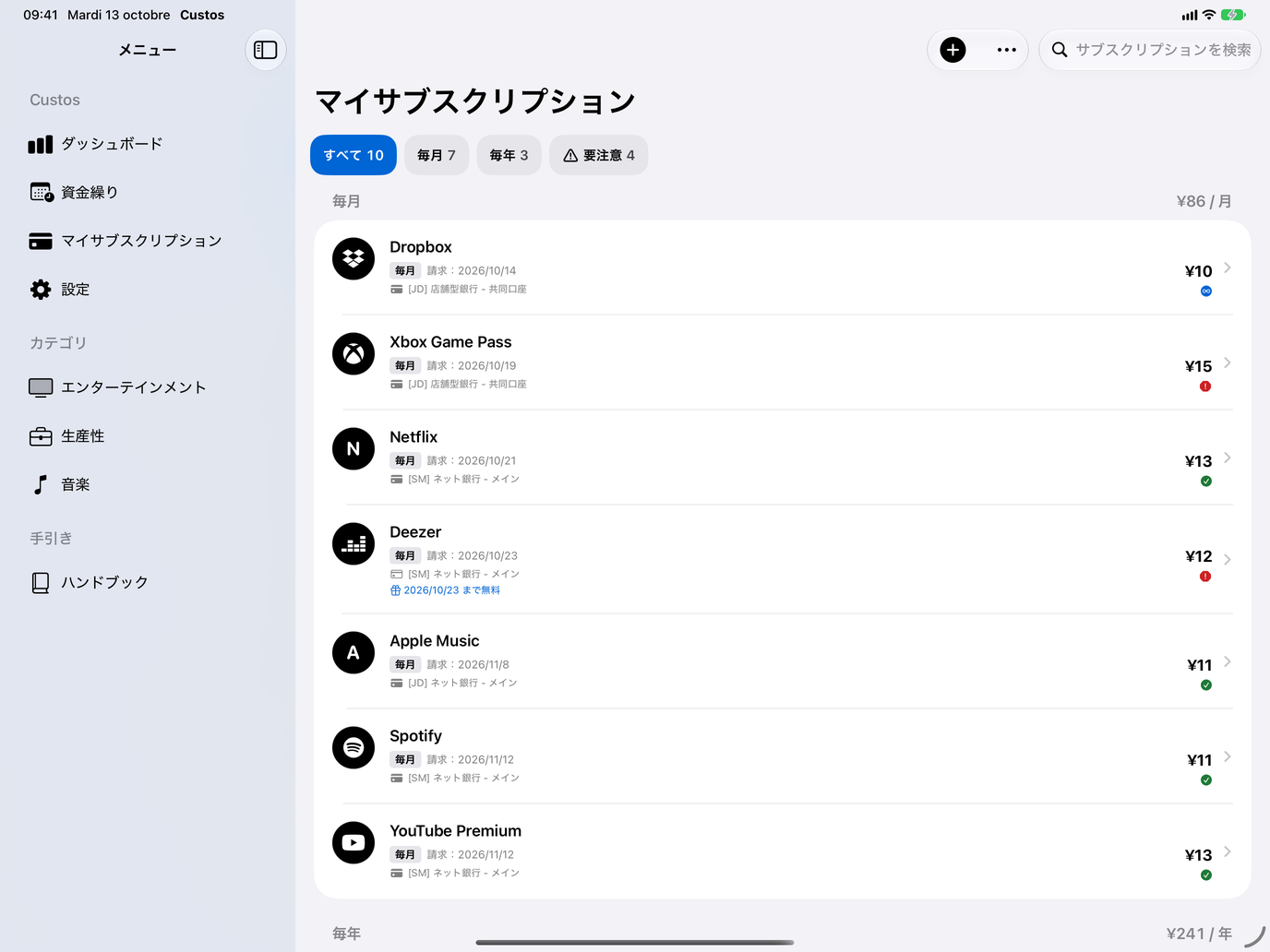Click the Dropbox logo icon
Viewport: 1270px width, 952px height.
click(x=353, y=259)
